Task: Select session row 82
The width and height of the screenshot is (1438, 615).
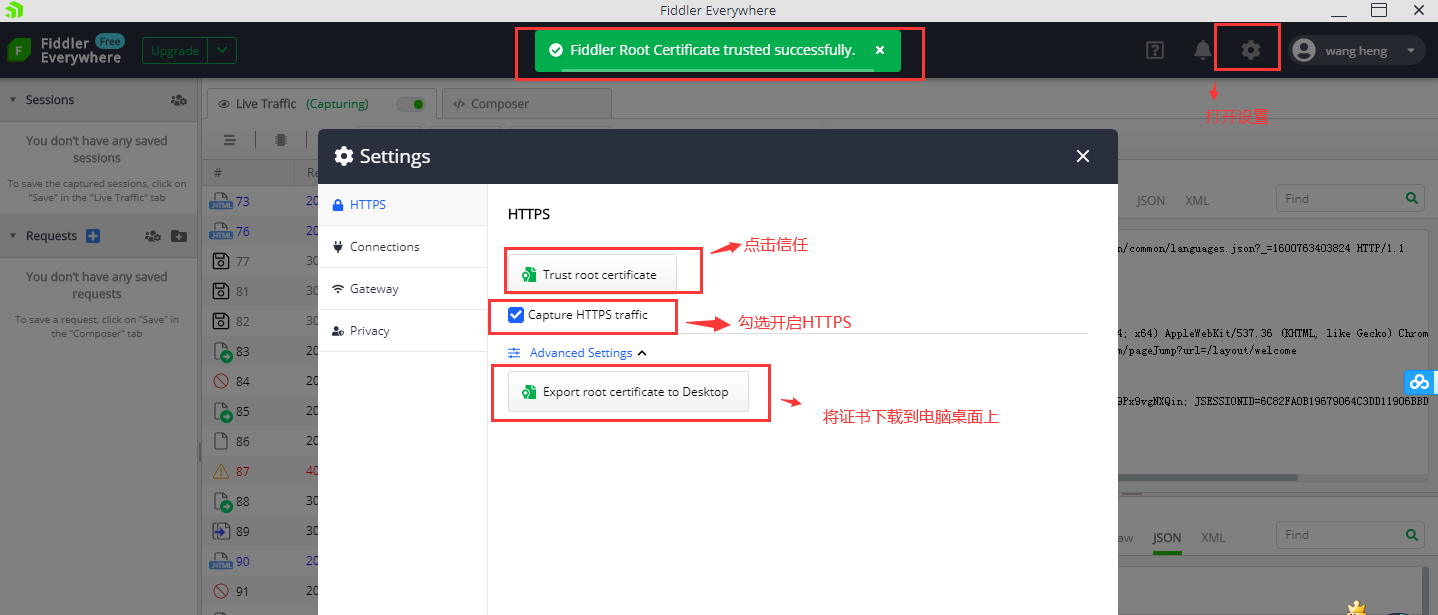Action: (259, 321)
